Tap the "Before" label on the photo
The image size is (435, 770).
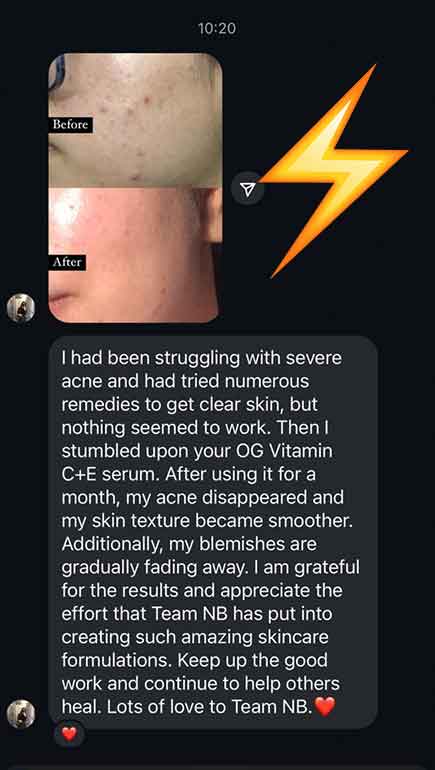coord(71,125)
